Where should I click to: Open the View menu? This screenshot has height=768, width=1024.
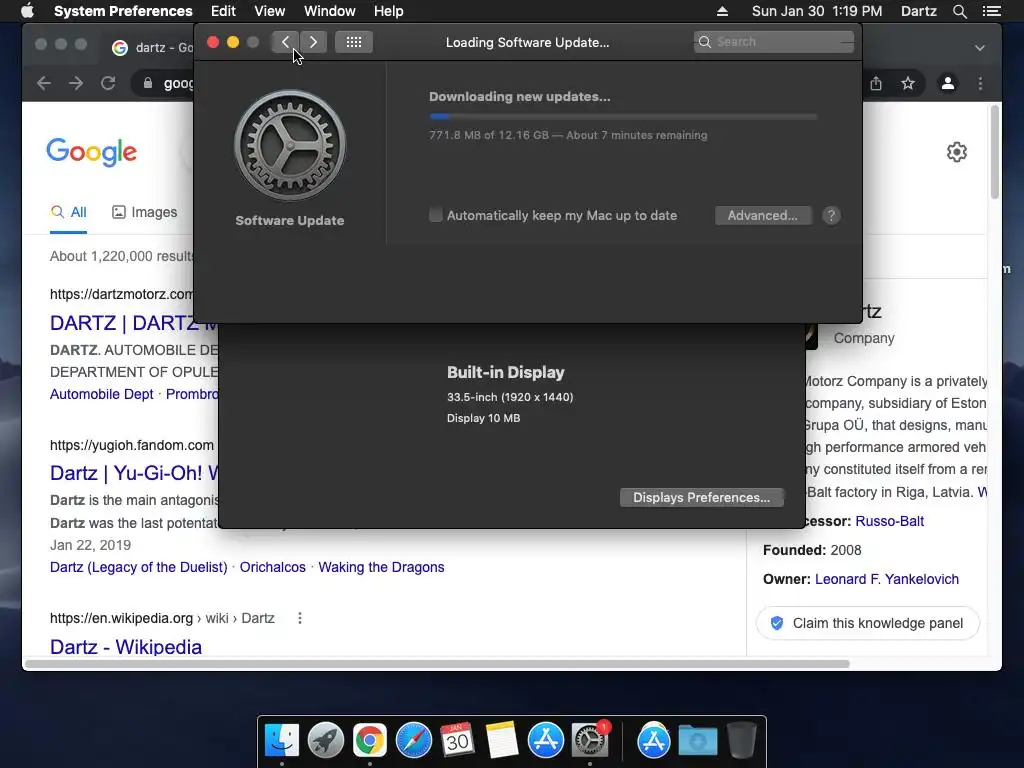[x=270, y=11]
